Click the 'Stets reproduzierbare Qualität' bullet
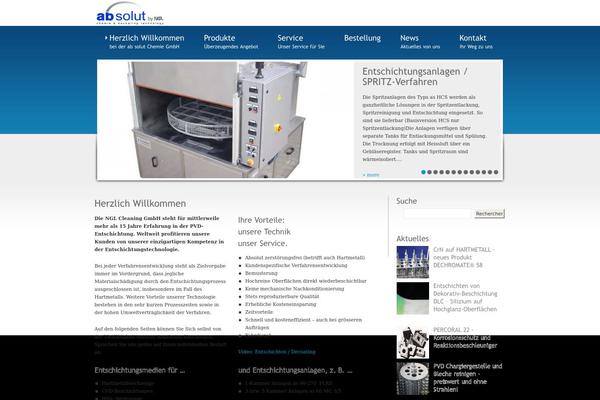The height and width of the screenshot is (400, 600). point(282,297)
